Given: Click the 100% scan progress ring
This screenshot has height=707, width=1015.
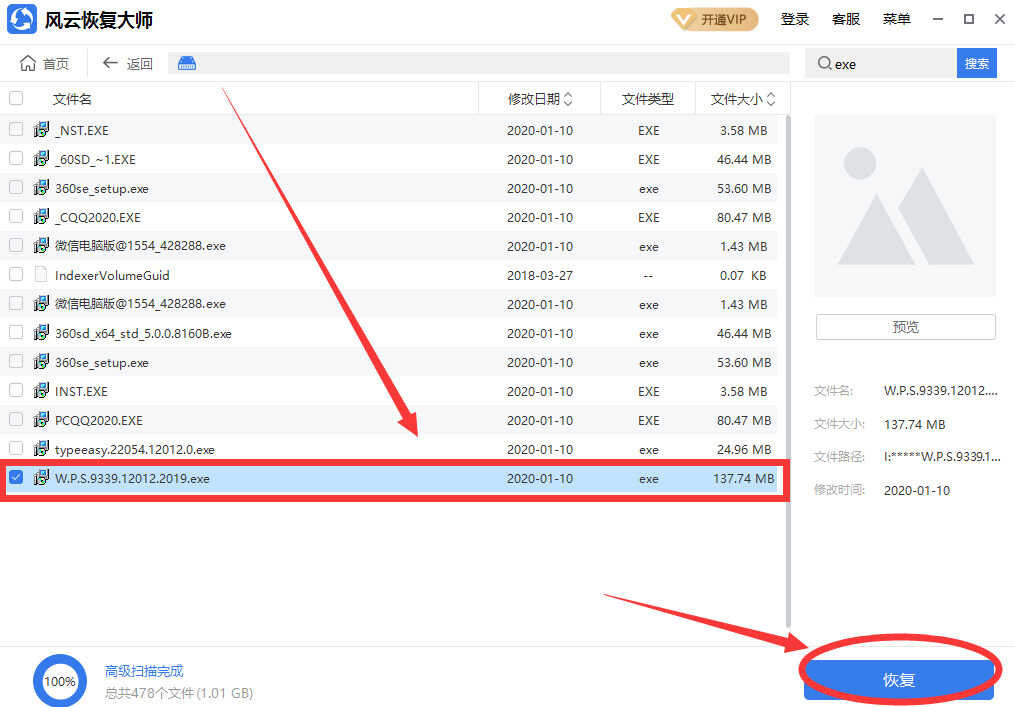Looking at the screenshot, I should point(60,681).
